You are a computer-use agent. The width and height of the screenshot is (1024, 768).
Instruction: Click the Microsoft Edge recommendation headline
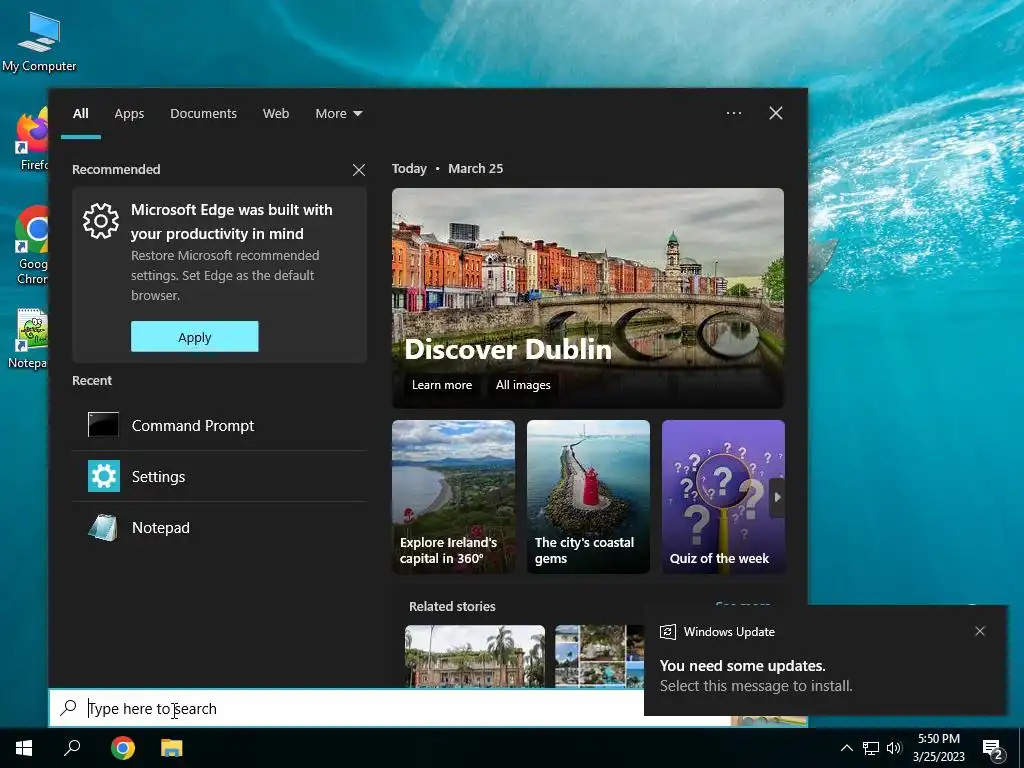click(x=231, y=221)
